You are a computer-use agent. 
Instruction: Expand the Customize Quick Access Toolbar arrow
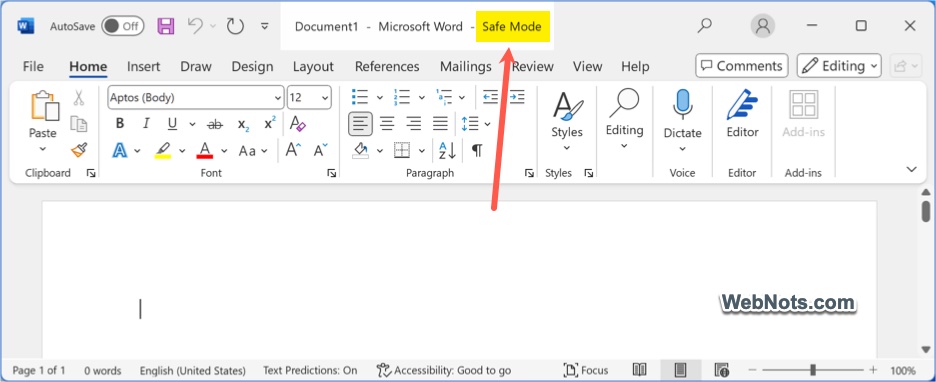pos(264,26)
